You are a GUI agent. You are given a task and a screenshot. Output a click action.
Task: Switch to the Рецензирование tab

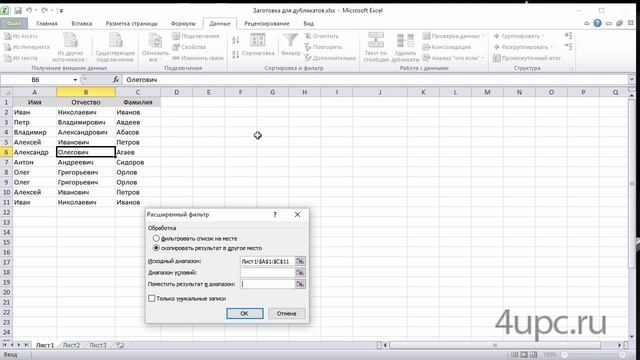(x=267, y=24)
